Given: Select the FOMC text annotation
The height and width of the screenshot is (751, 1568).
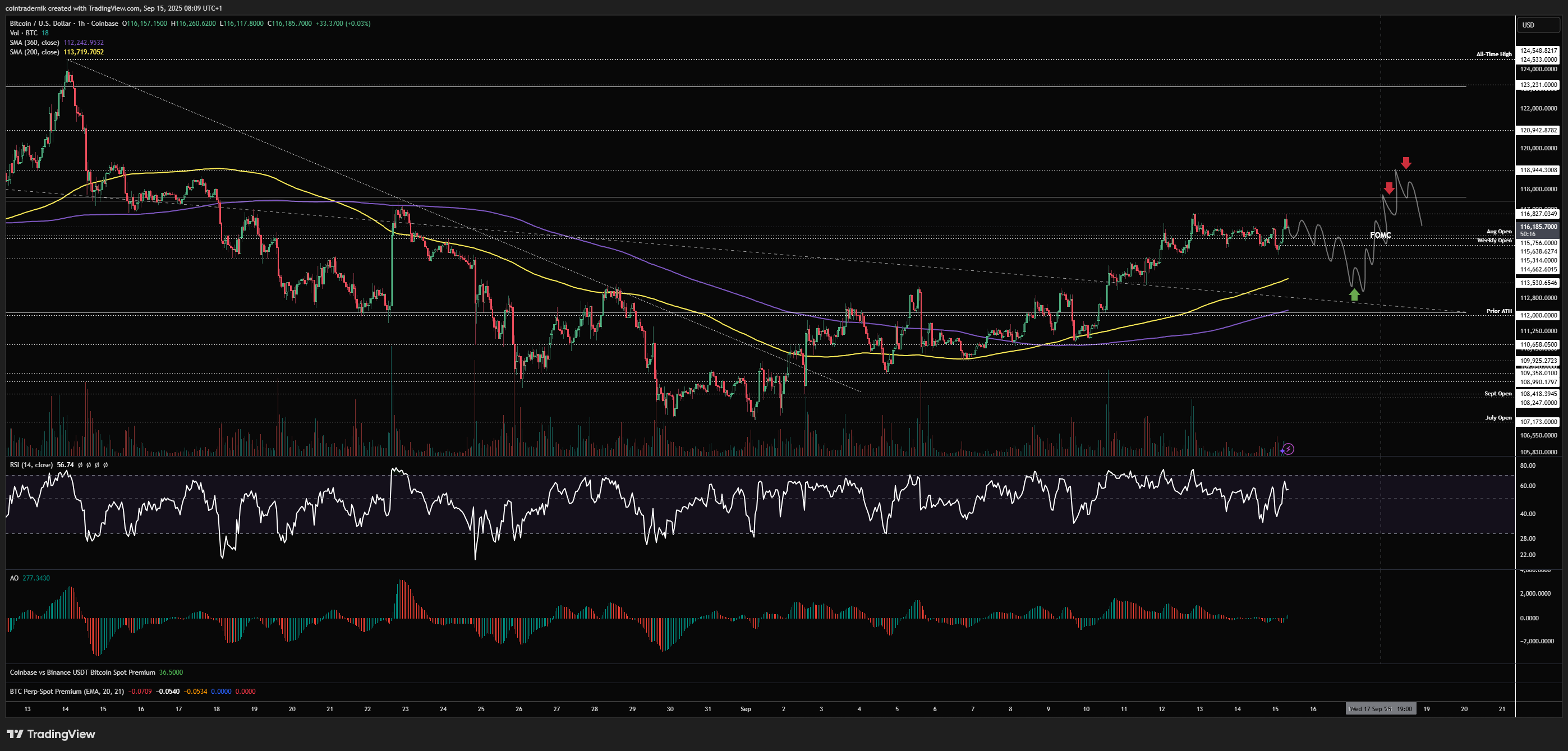Looking at the screenshot, I should tap(1380, 235).
